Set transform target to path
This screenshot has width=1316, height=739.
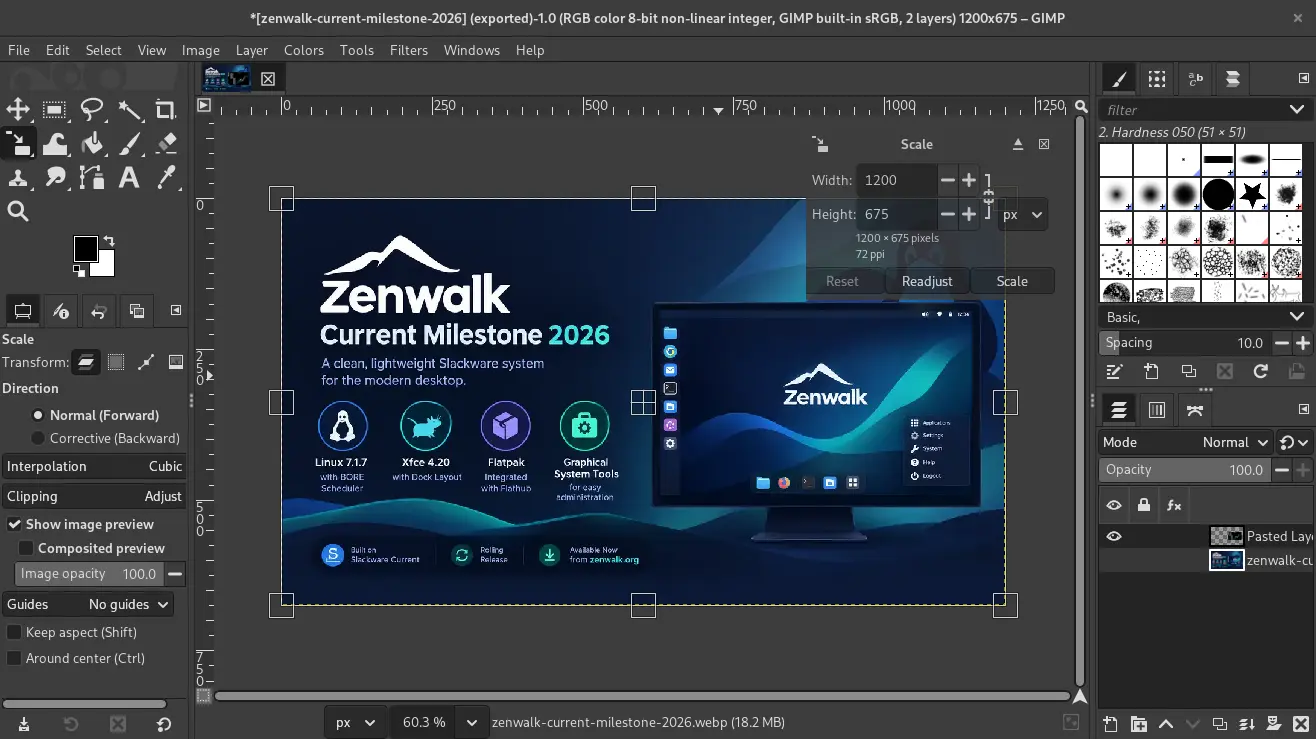[146, 362]
